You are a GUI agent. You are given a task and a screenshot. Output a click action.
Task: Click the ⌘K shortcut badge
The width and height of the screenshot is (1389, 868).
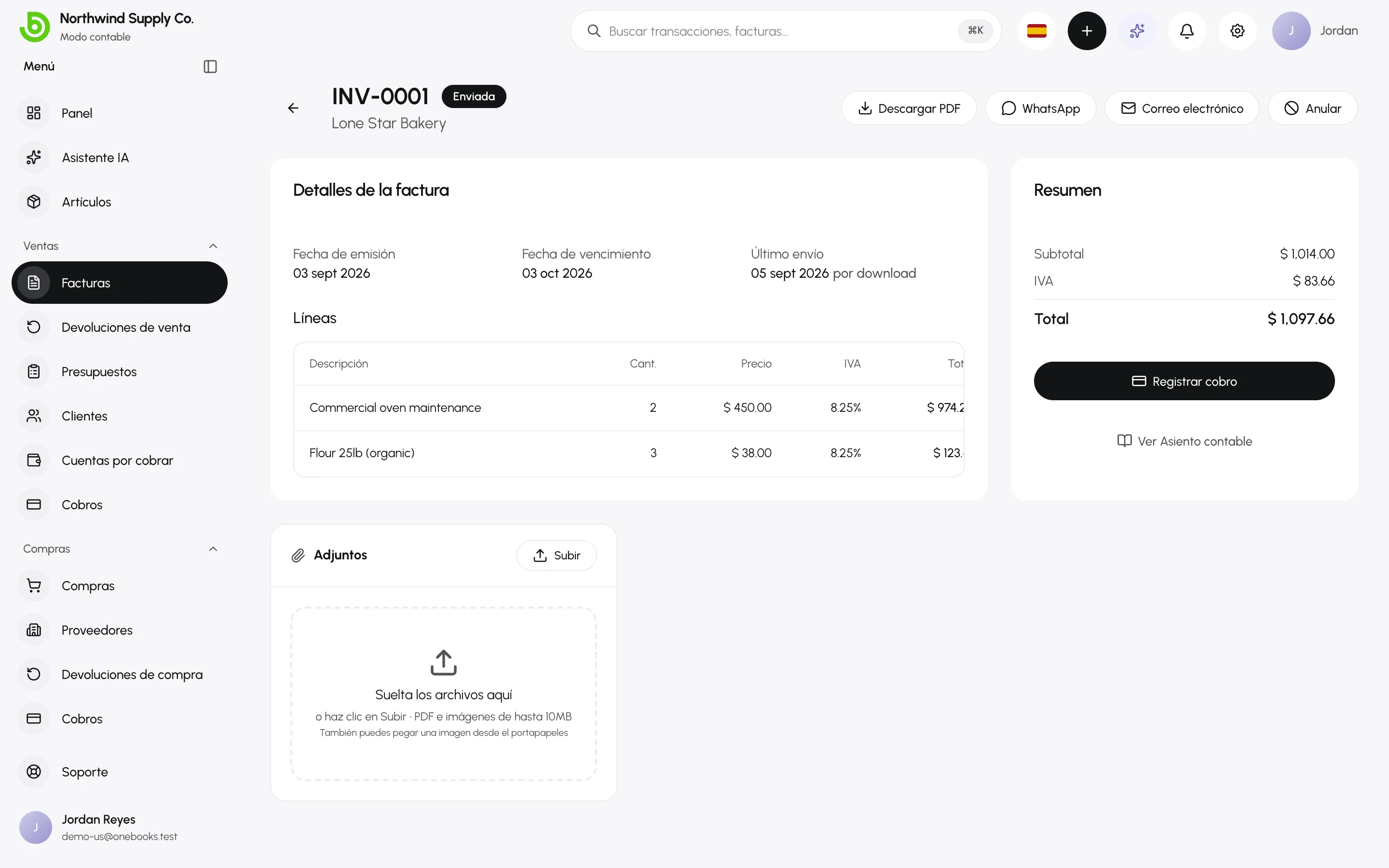pyautogui.click(x=975, y=30)
